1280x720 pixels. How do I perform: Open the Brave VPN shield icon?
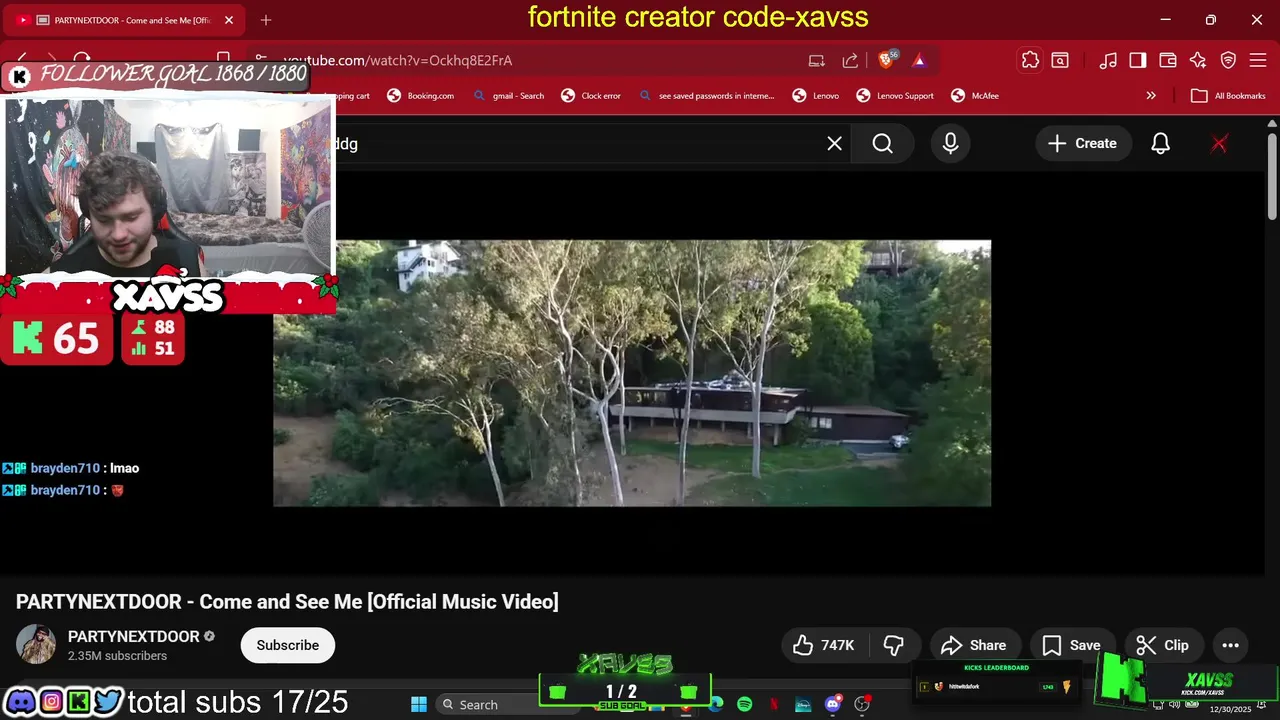click(x=1228, y=60)
